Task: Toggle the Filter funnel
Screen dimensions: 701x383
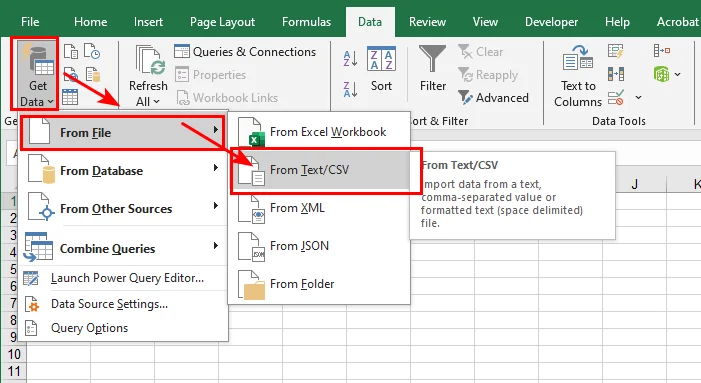Action: (x=432, y=68)
